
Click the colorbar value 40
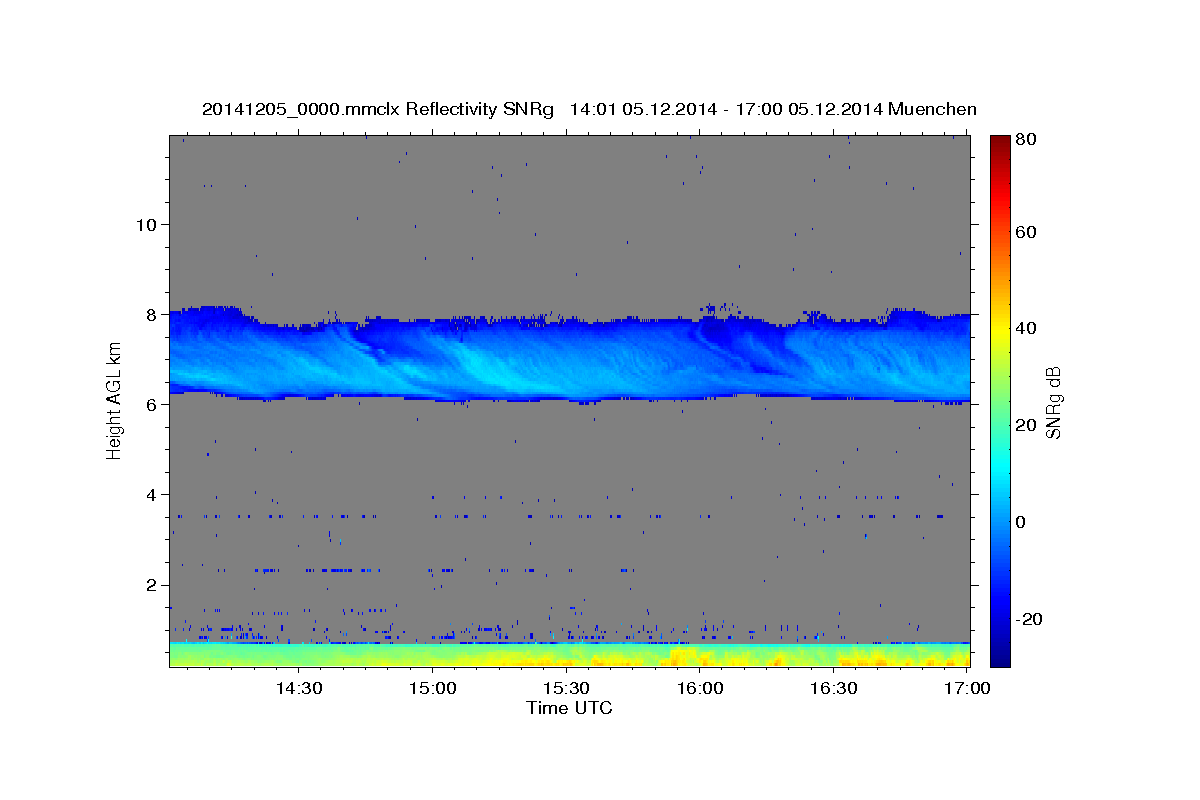[1027, 329]
